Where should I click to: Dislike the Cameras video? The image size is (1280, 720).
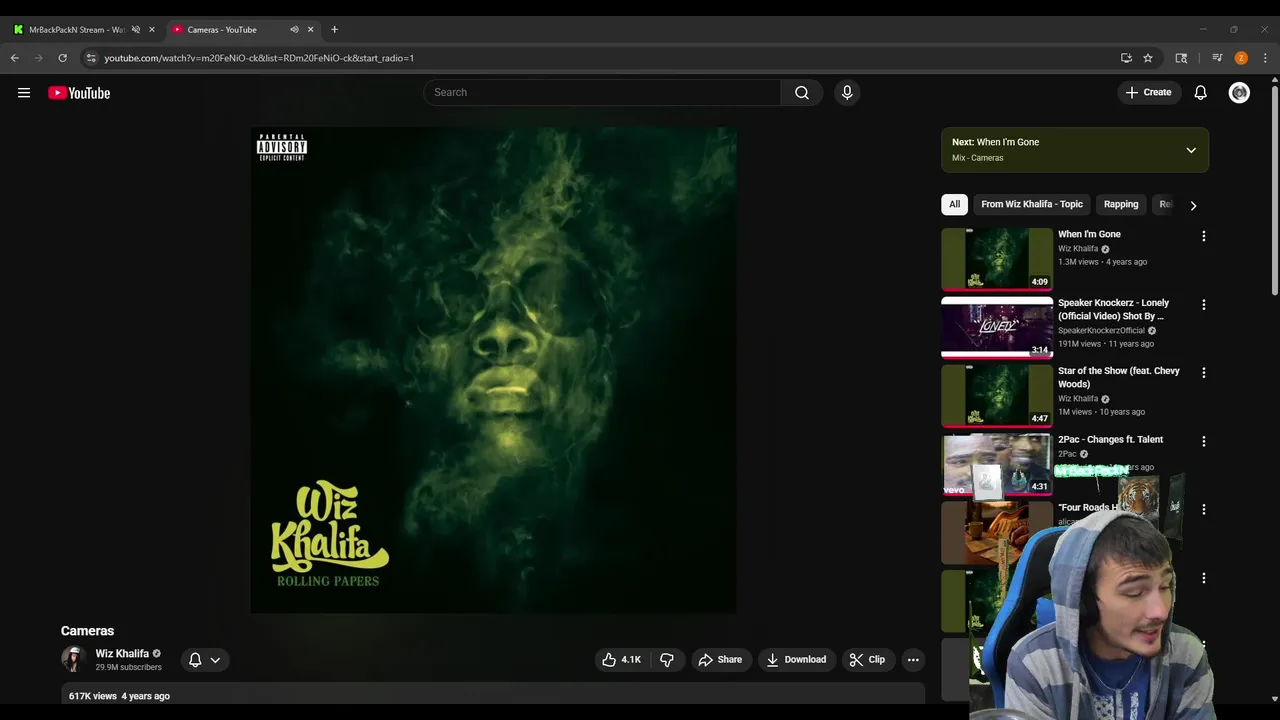pyautogui.click(x=667, y=660)
